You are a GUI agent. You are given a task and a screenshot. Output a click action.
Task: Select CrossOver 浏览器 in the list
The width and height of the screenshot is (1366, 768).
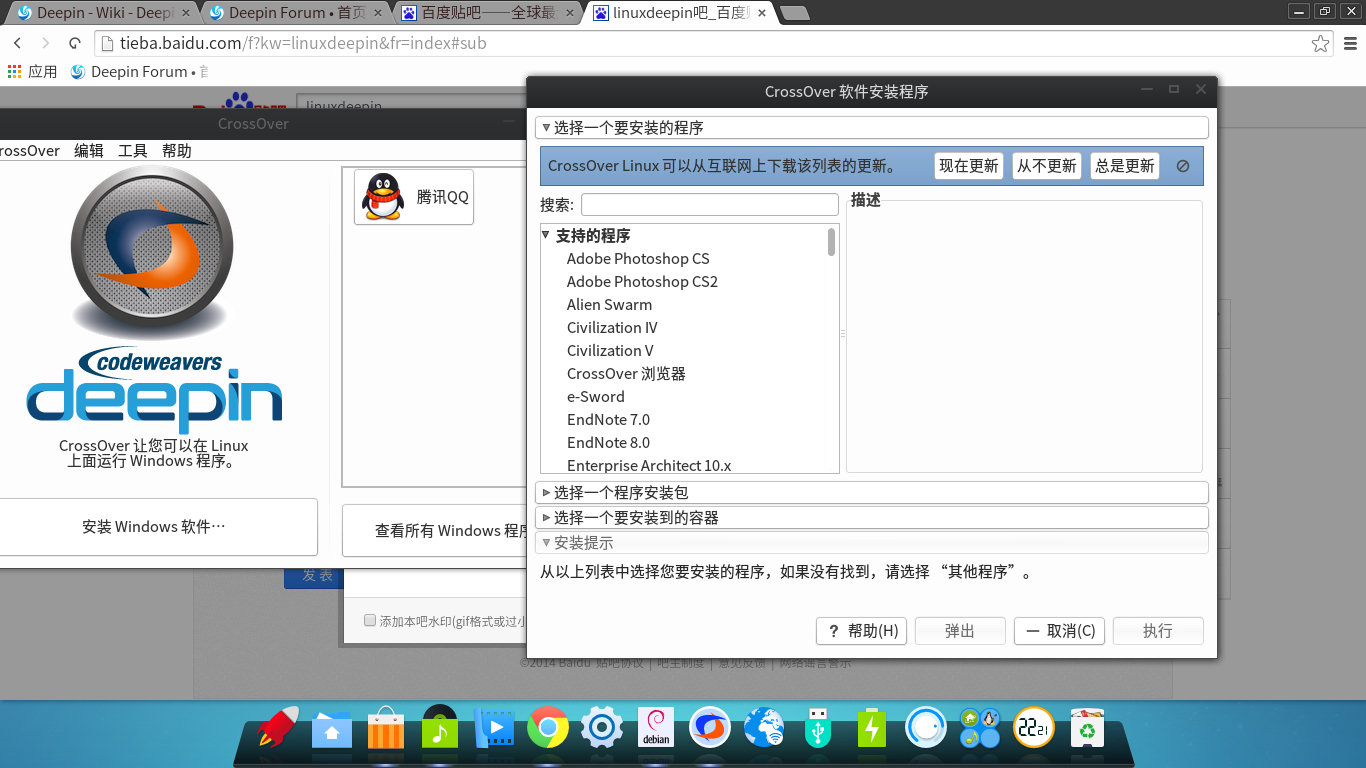click(x=626, y=374)
